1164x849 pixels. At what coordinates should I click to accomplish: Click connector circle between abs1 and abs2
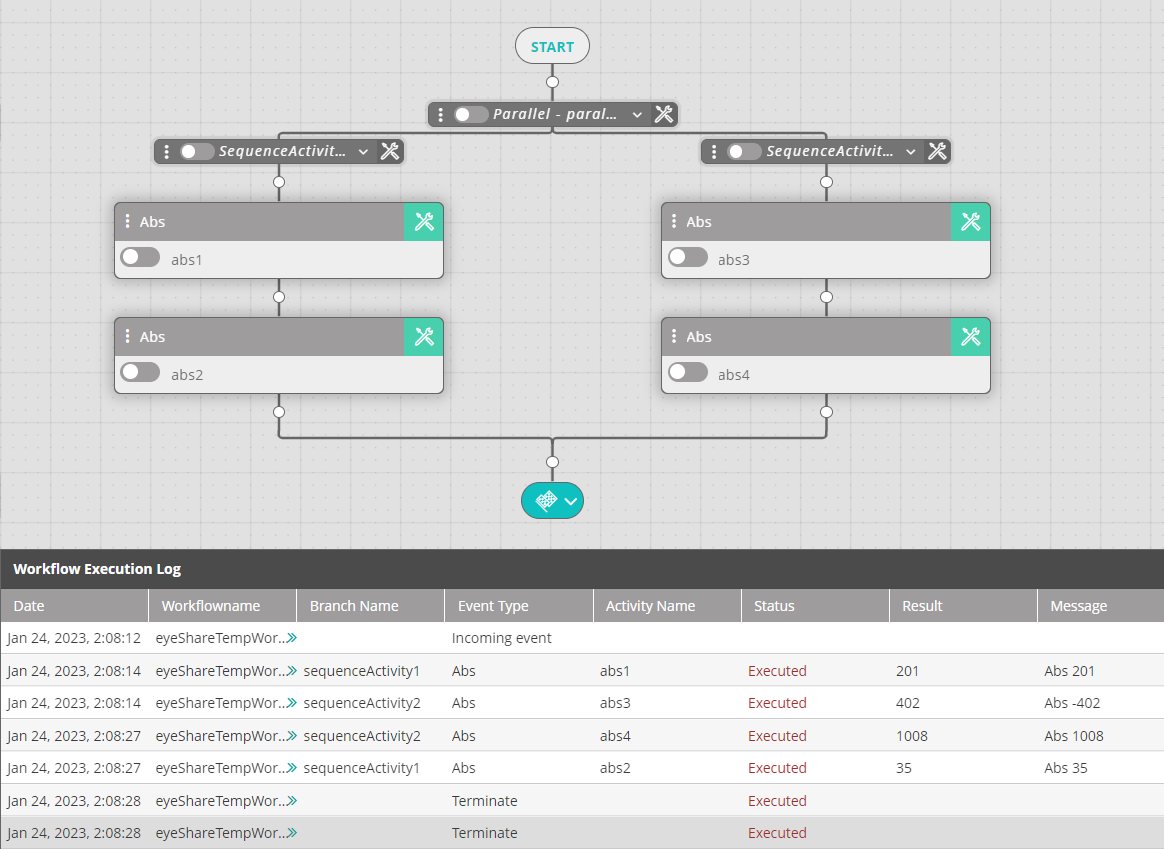click(x=279, y=297)
